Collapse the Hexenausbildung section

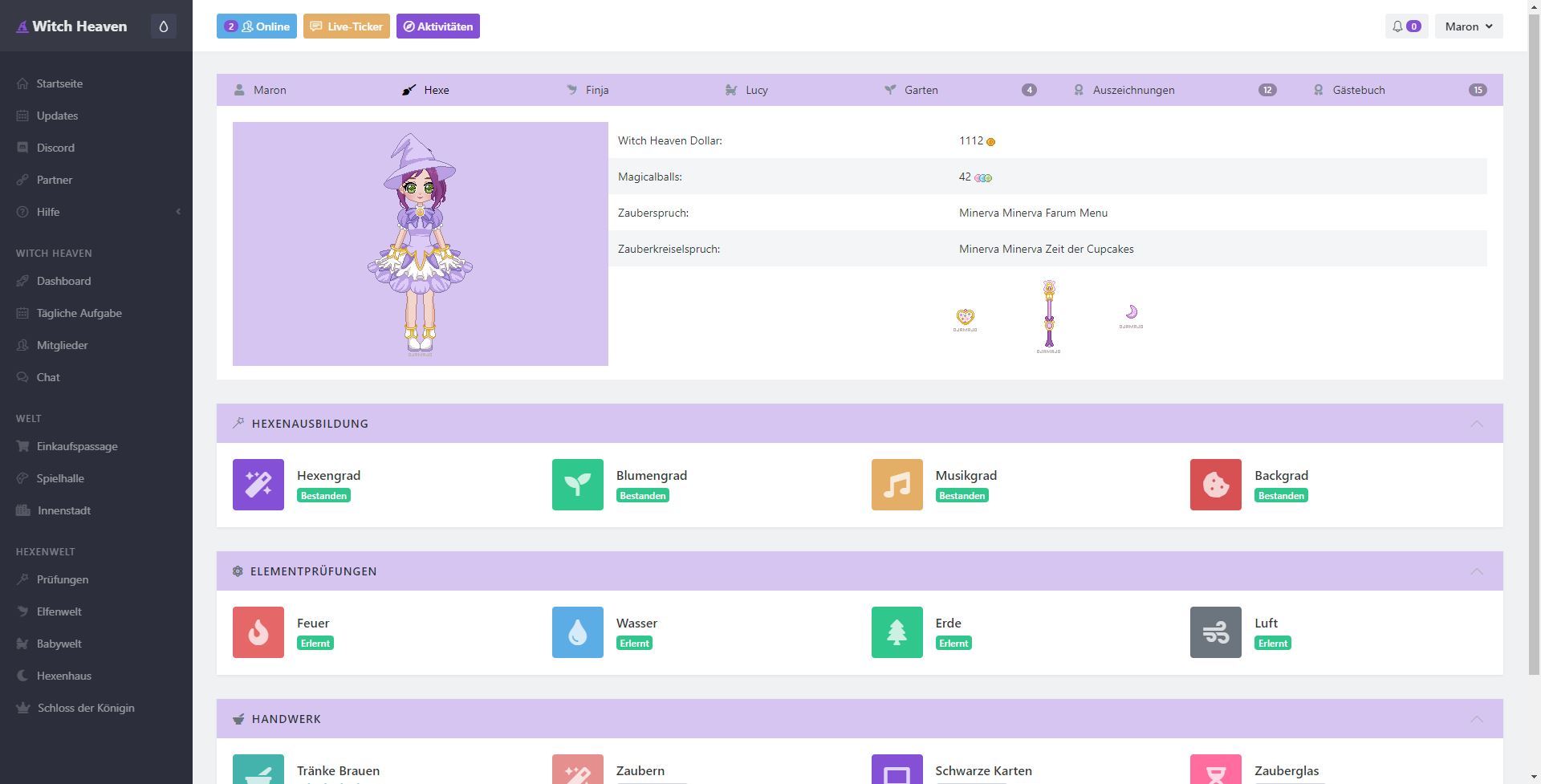(1476, 424)
